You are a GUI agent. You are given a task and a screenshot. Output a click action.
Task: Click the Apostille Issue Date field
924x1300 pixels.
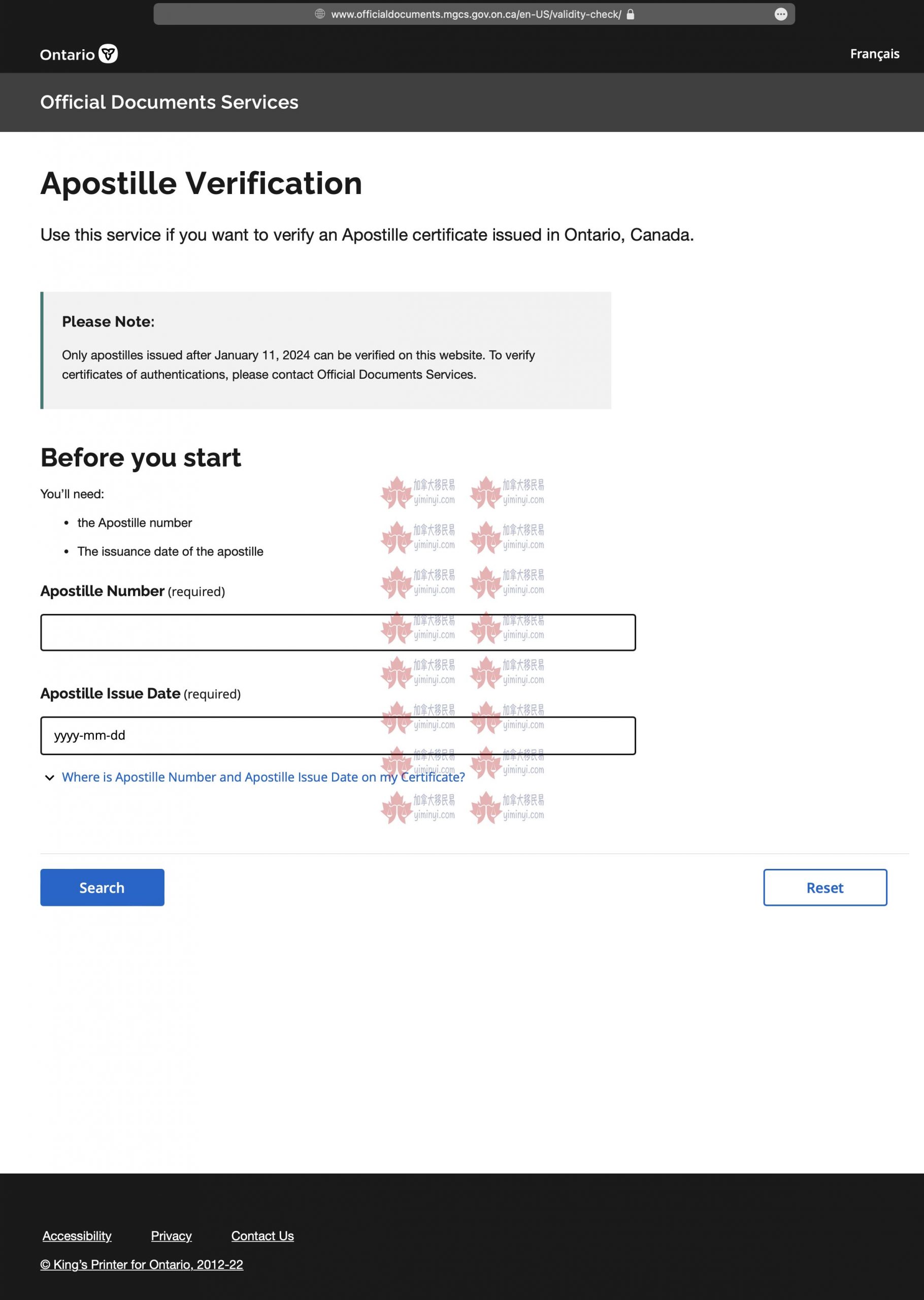tap(338, 735)
